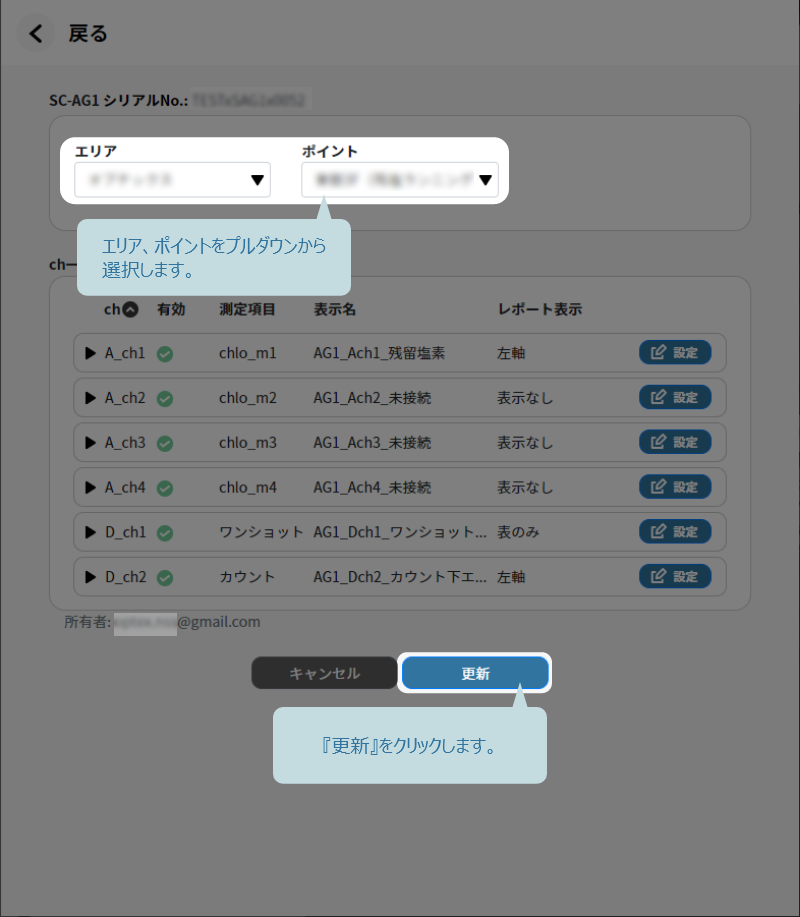
Task: Open 設定 for A_ch4
Action: pyautogui.click(x=675, y=487)
